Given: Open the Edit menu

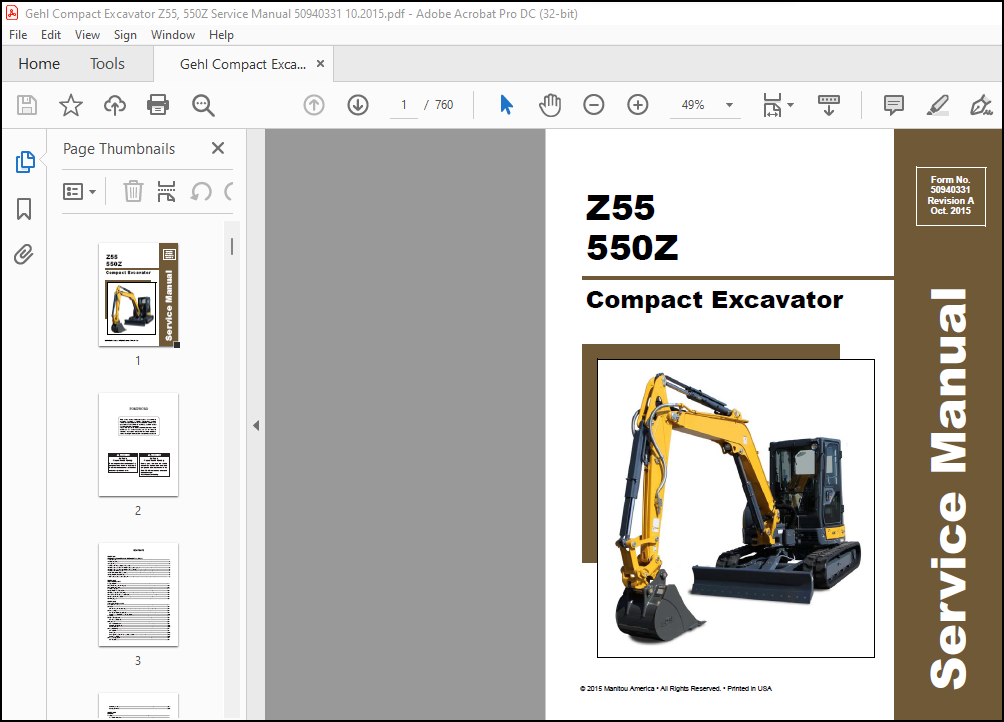Looking at the screenshot, I should tap(51, 35).
